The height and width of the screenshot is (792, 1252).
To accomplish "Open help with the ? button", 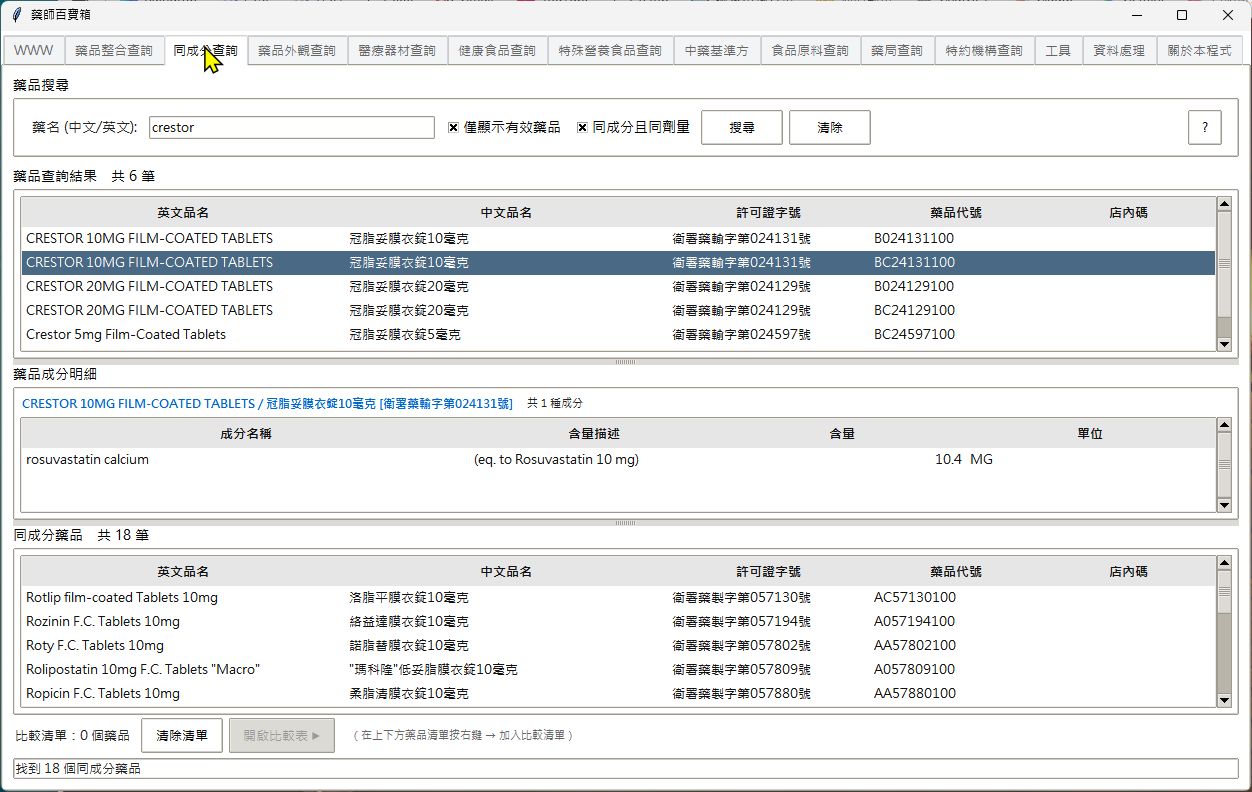I will click(x=1204, y=128).
